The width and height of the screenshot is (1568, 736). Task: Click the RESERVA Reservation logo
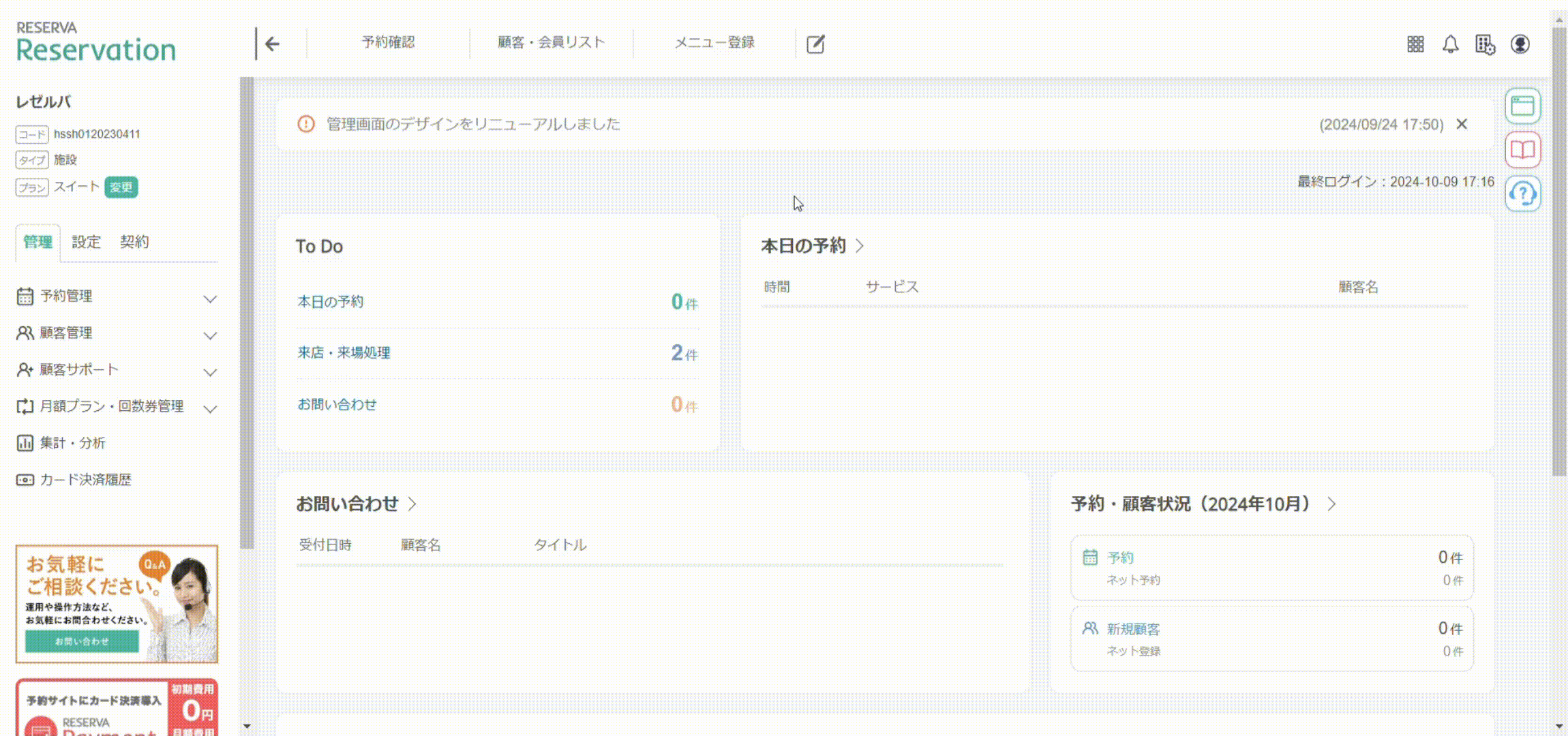pos(95,42)
